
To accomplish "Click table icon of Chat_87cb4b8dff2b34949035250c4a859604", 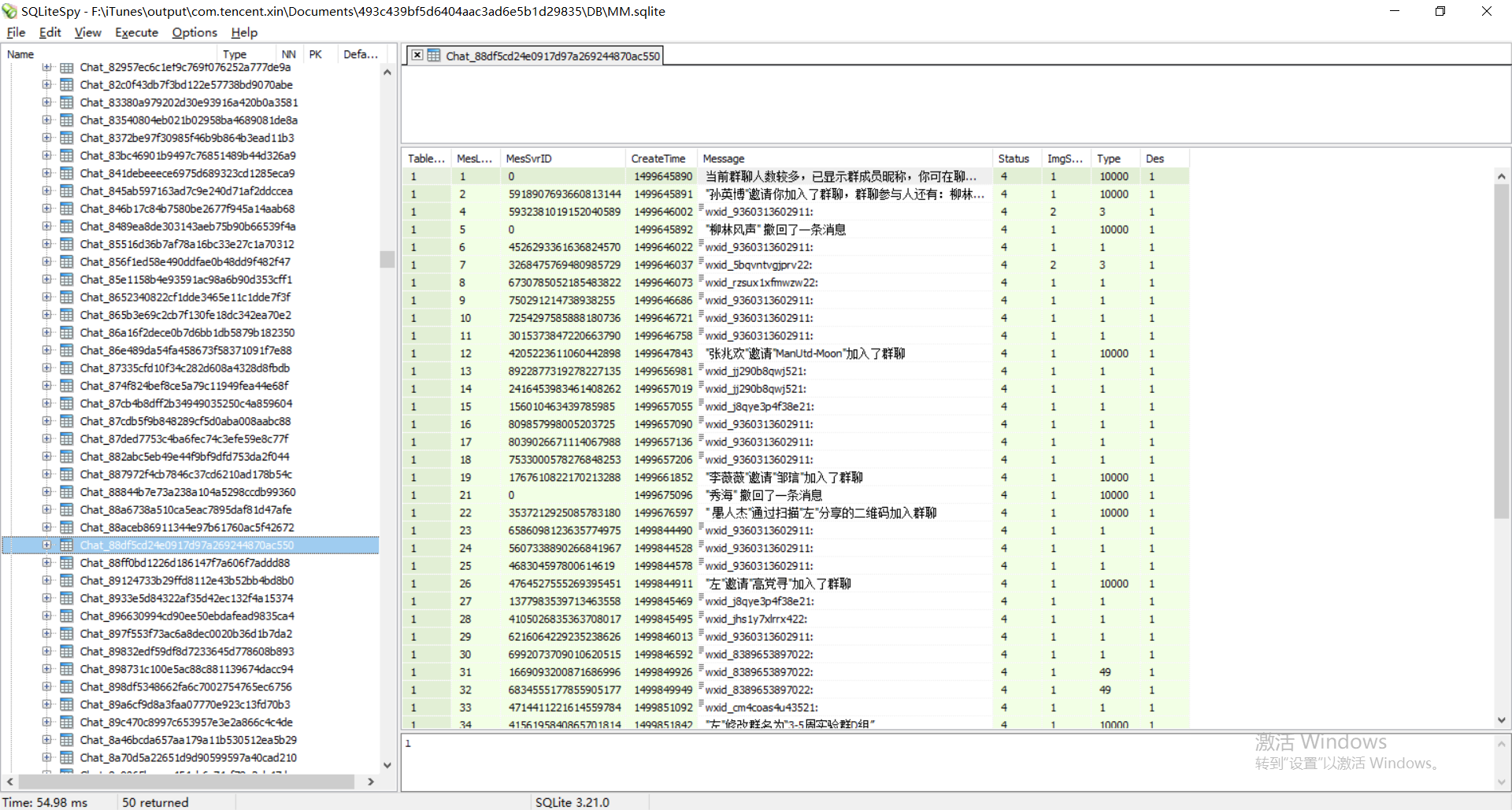I will pos(67,403).
